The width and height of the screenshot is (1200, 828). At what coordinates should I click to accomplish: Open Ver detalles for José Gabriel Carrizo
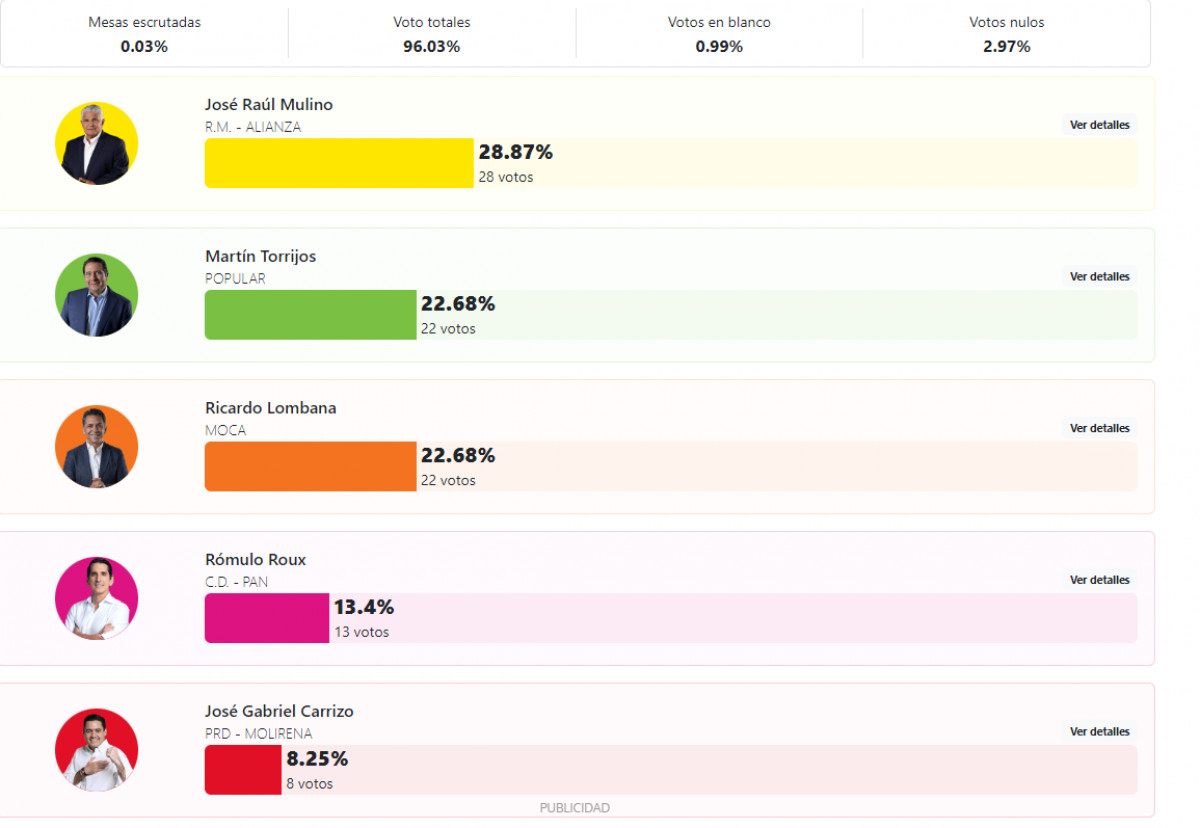pos(1099,732)
